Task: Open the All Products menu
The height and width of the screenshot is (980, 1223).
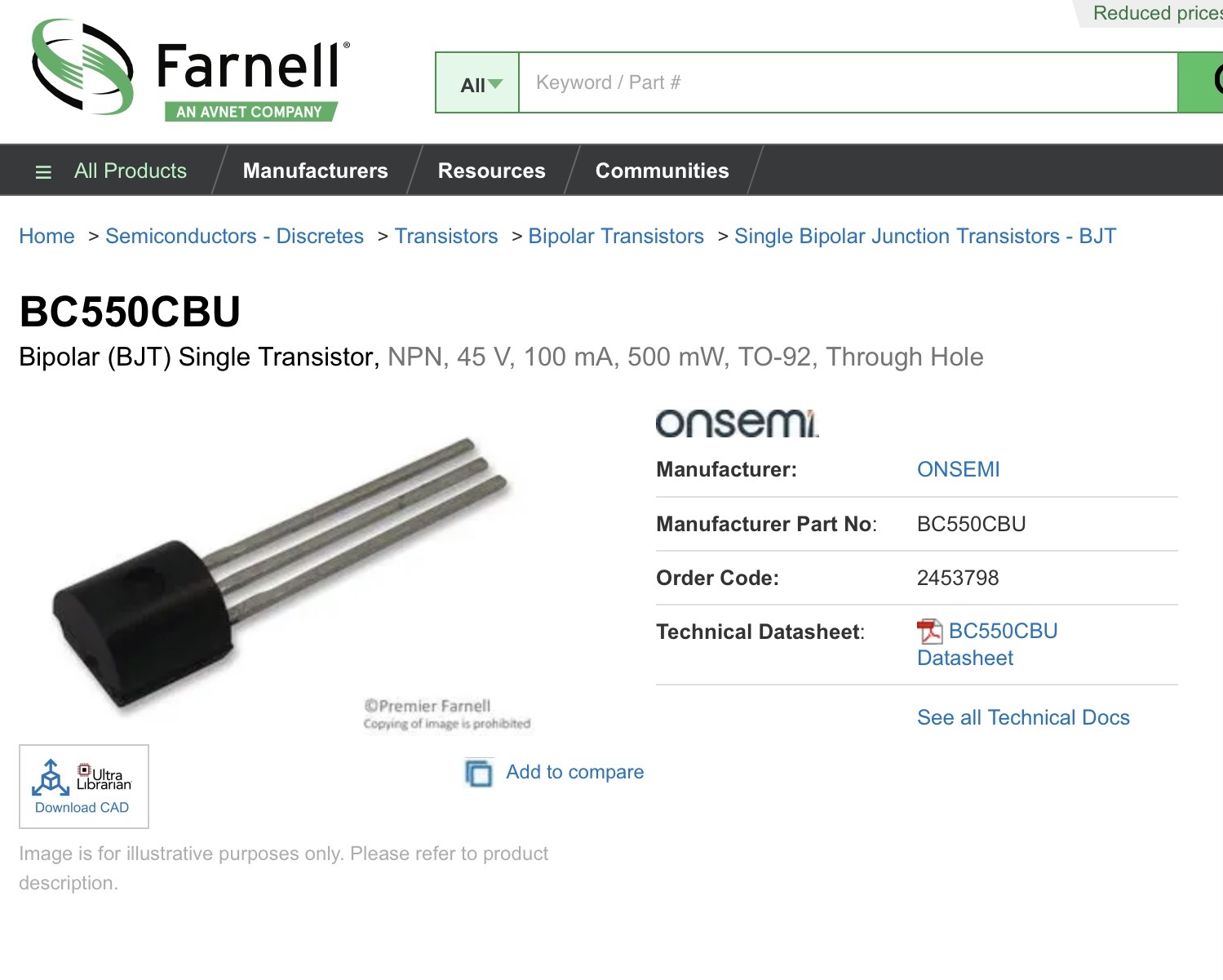Action: coord(130,171)
